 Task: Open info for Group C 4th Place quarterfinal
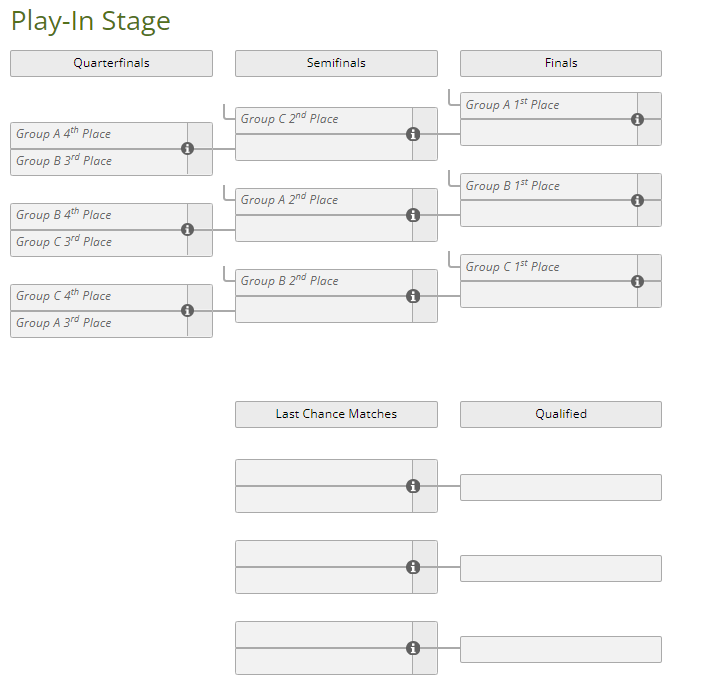click(187, 310)
